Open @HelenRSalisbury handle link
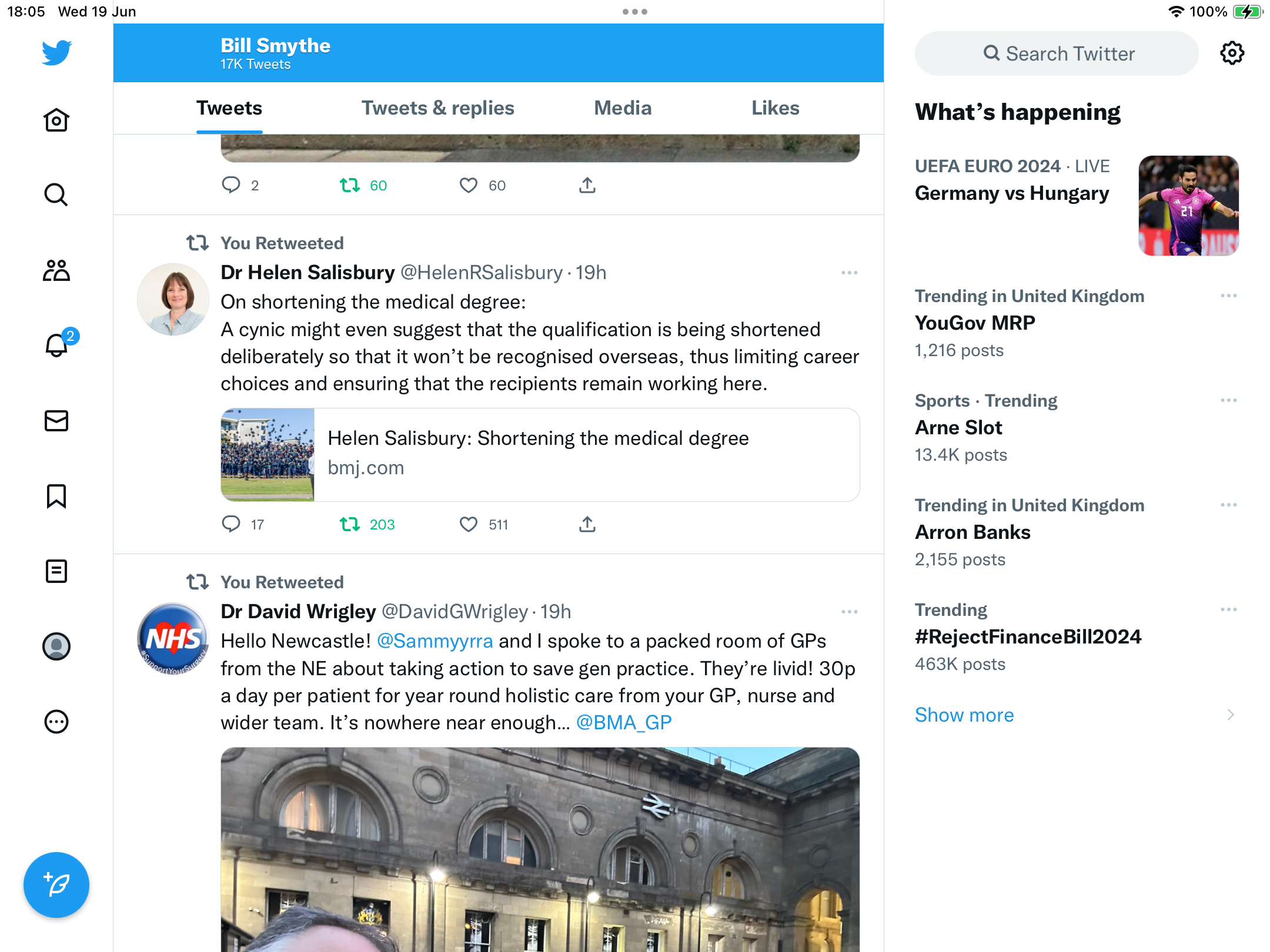The height and width of the screenshot is (952, 1270). coord(482,273)
